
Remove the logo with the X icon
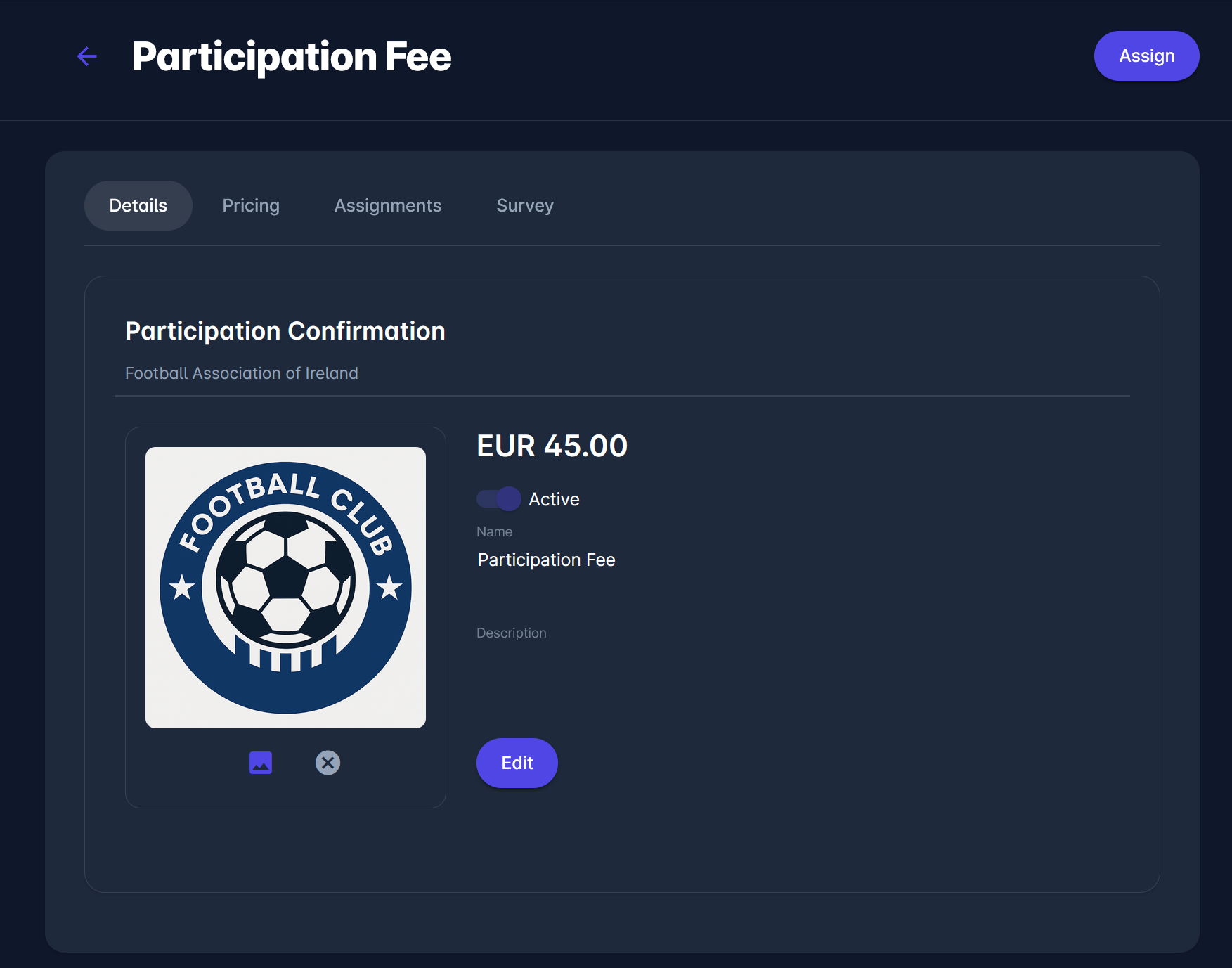(x=328, y=763)
